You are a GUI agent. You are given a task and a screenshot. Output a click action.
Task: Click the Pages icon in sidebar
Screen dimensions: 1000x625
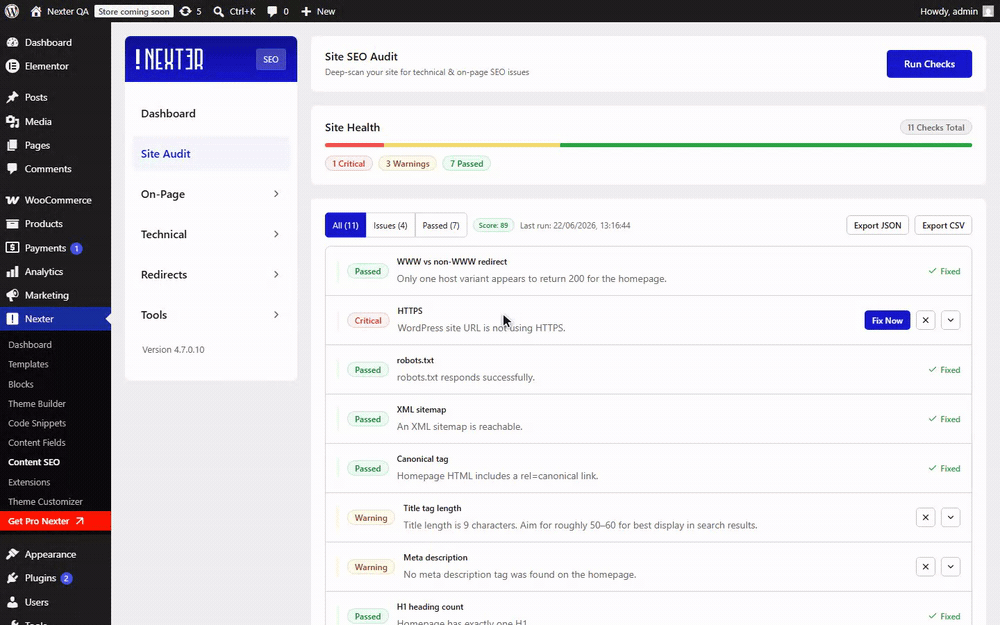[x=12, y=145]
